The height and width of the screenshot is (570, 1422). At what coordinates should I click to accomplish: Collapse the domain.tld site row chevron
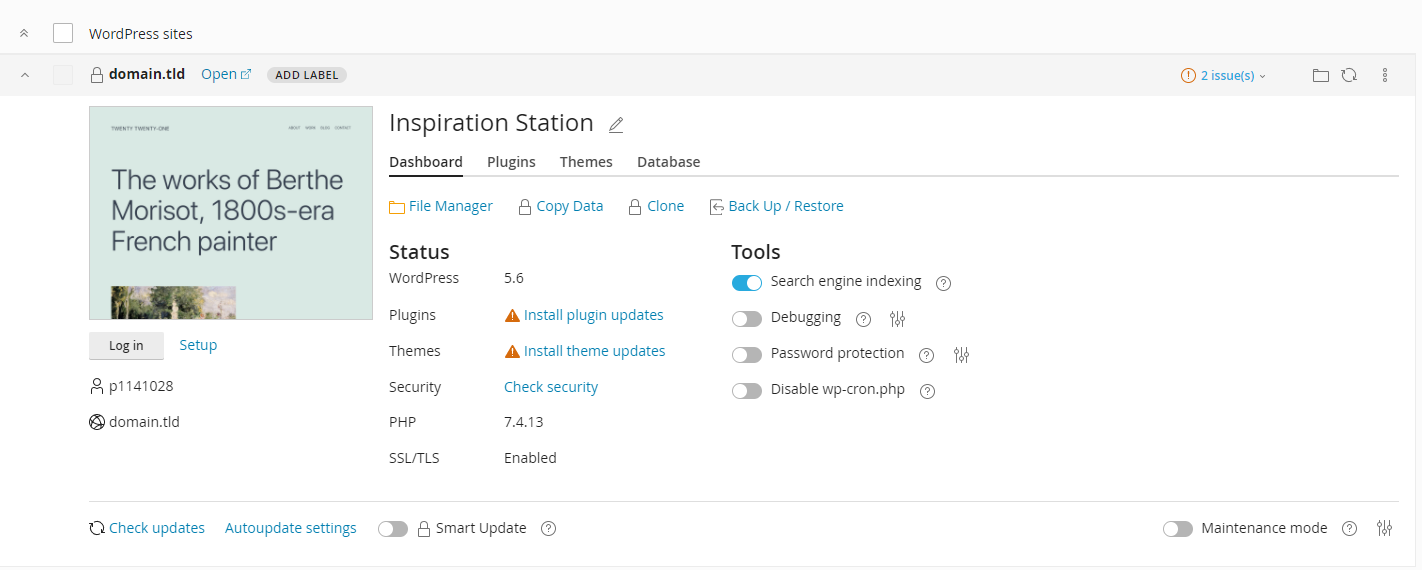coord(25,75)
